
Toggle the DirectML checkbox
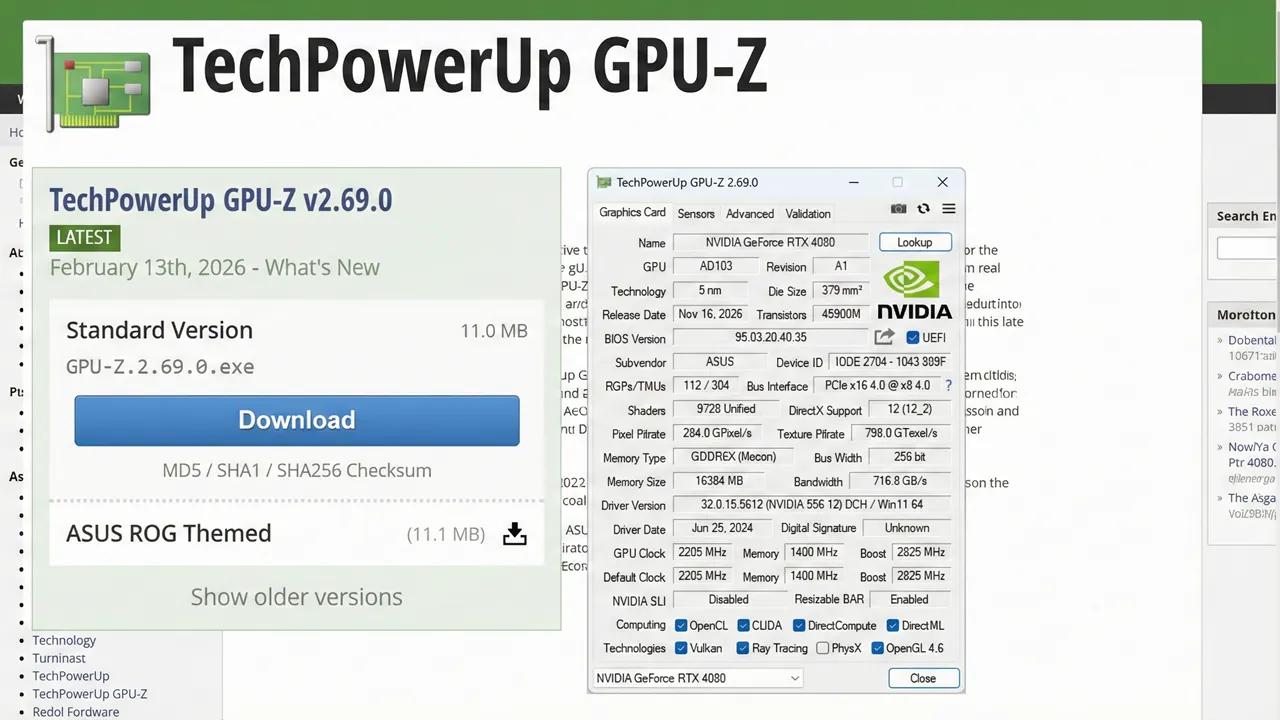click(x=892, y=626)
